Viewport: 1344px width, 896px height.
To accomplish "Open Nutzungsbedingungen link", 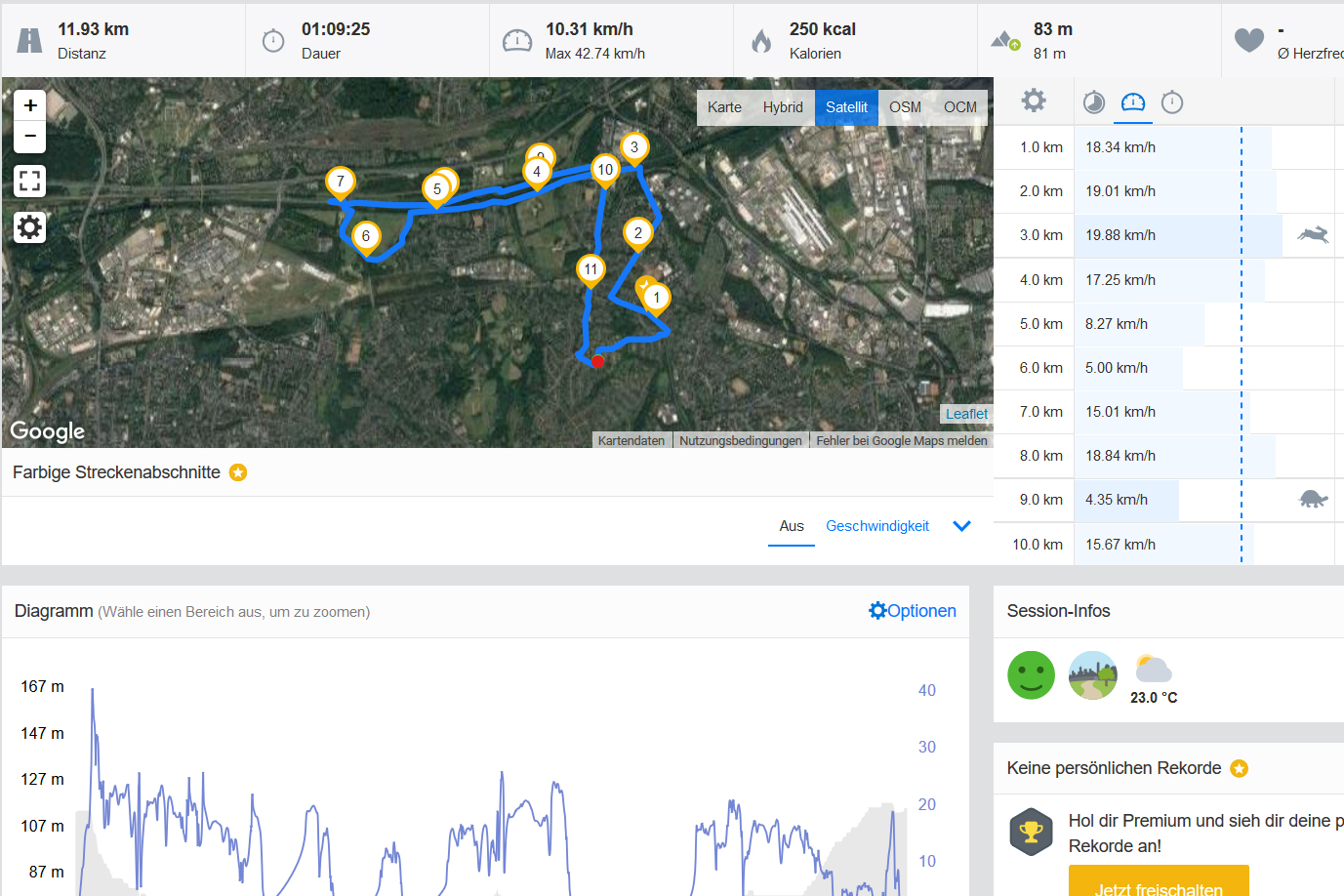I will point(741,440).
